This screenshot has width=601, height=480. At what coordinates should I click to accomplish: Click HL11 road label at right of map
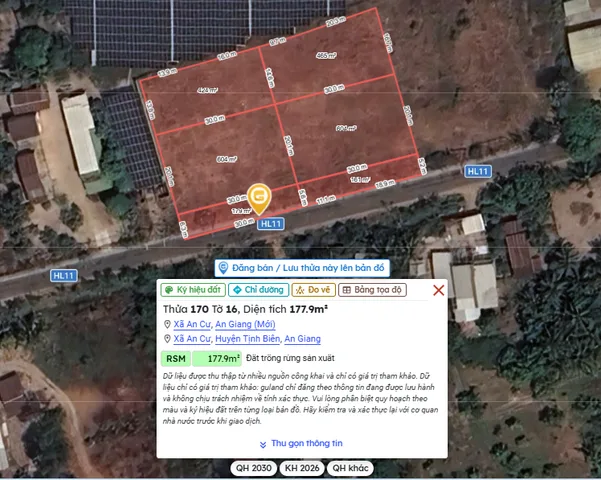click(x=478, y=171)
